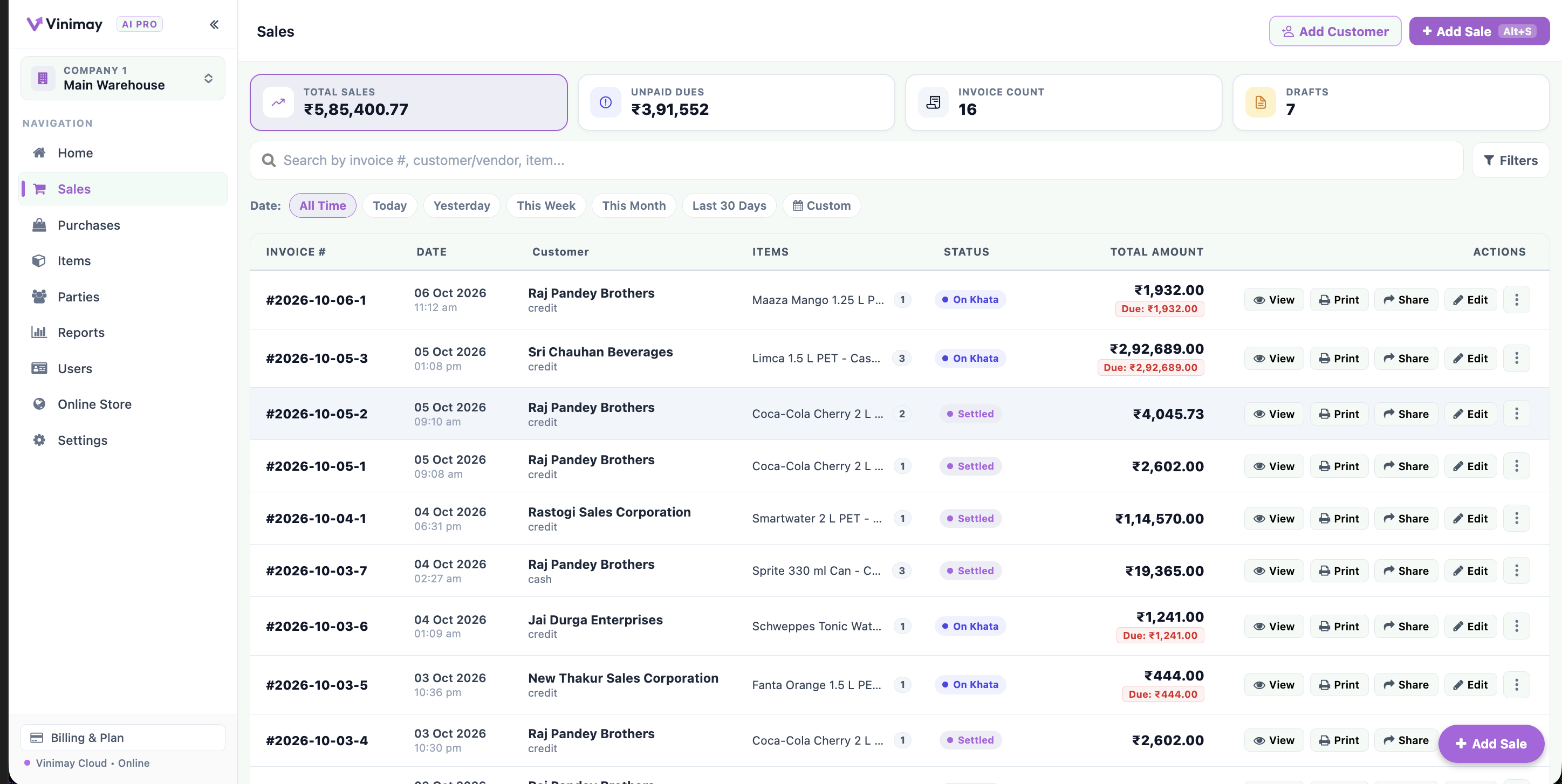Image resolution: width=1562 pixels, height=784 pixels.
Task: Navigate to Parties
Action: pos(123,297)
